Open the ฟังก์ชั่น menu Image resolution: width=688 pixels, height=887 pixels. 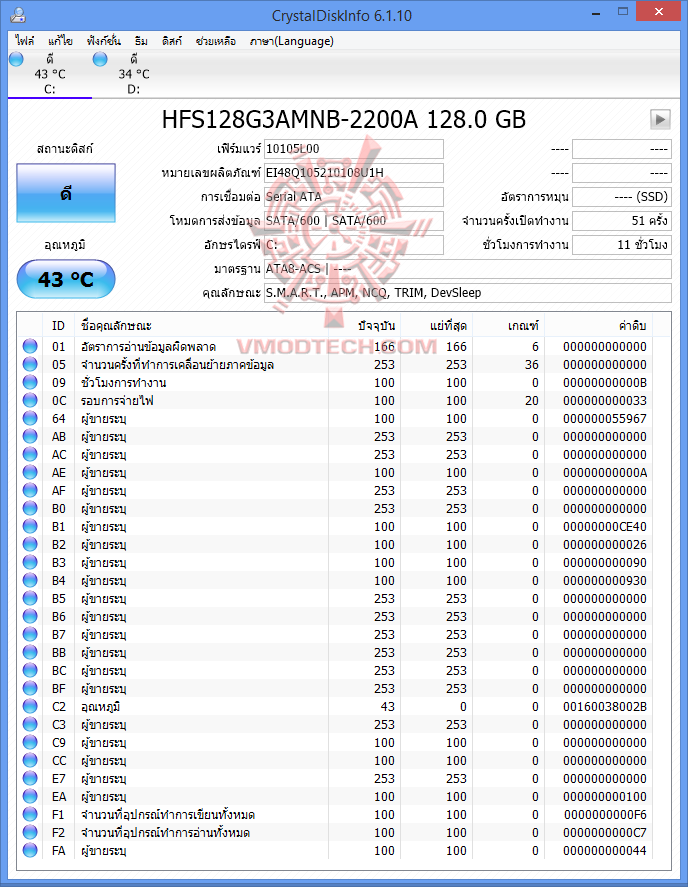104,41
